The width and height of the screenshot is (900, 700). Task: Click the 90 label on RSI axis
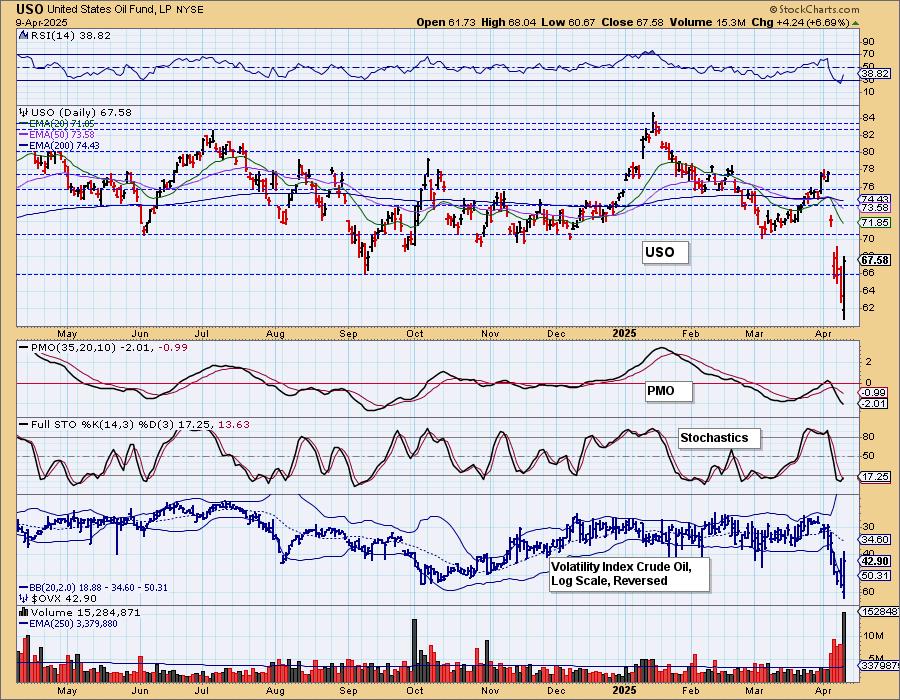[868, 41]
